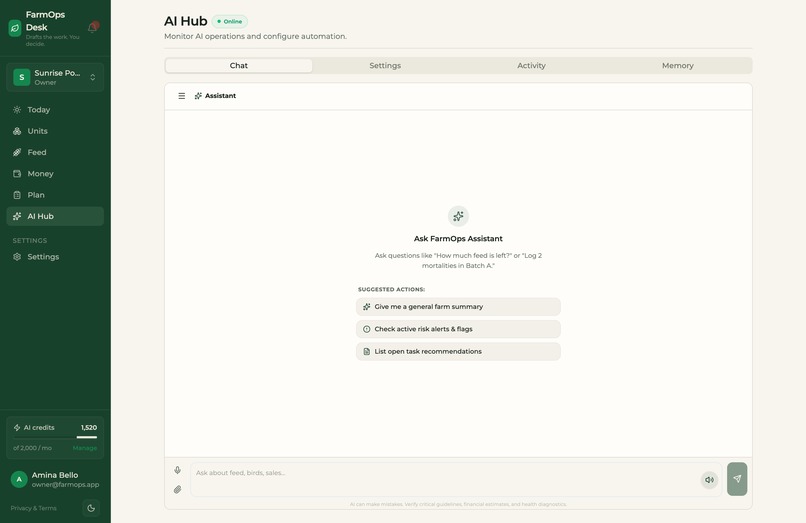Toggle the read-aloud speaker icon
Image resolution: width=806 pixels, height=523 pixels.
pyautogui.click(x=709, y=480)
